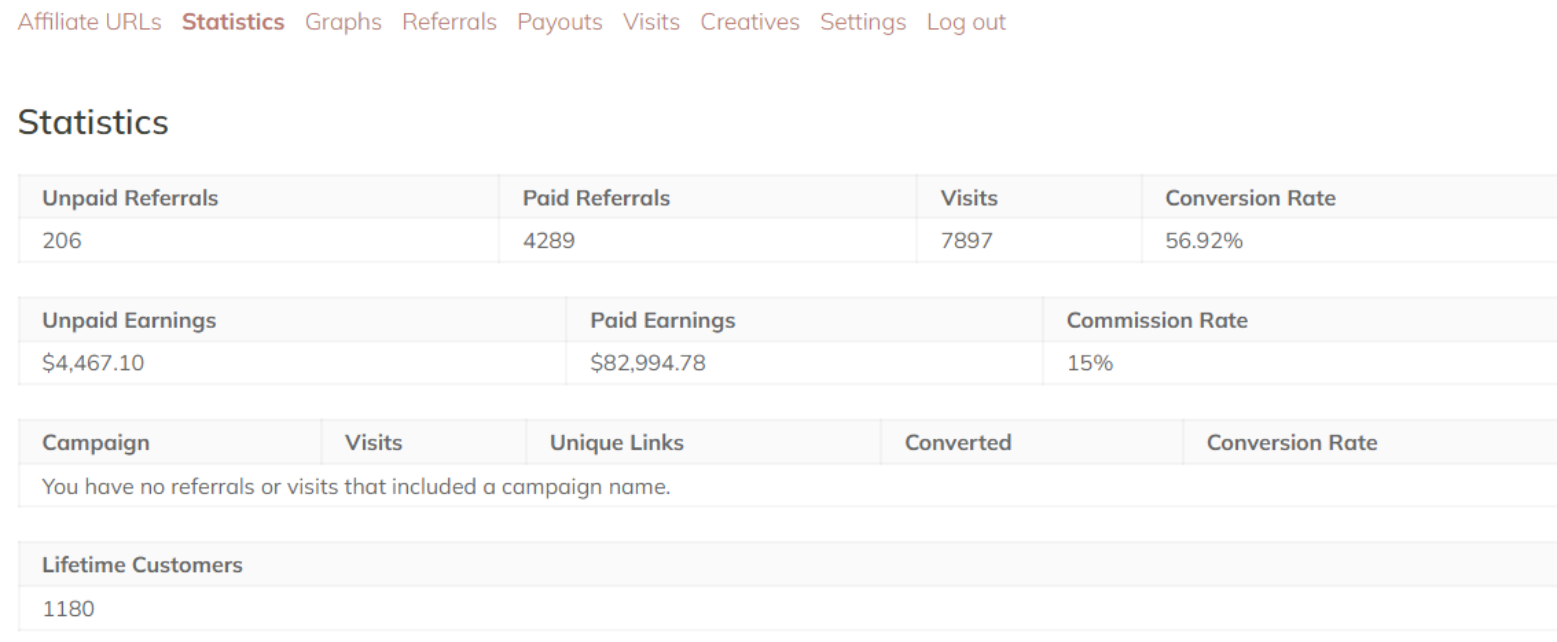Click the Campaign column header
The width and height of the screenshot is (1557, 642).
click(96, 442)
